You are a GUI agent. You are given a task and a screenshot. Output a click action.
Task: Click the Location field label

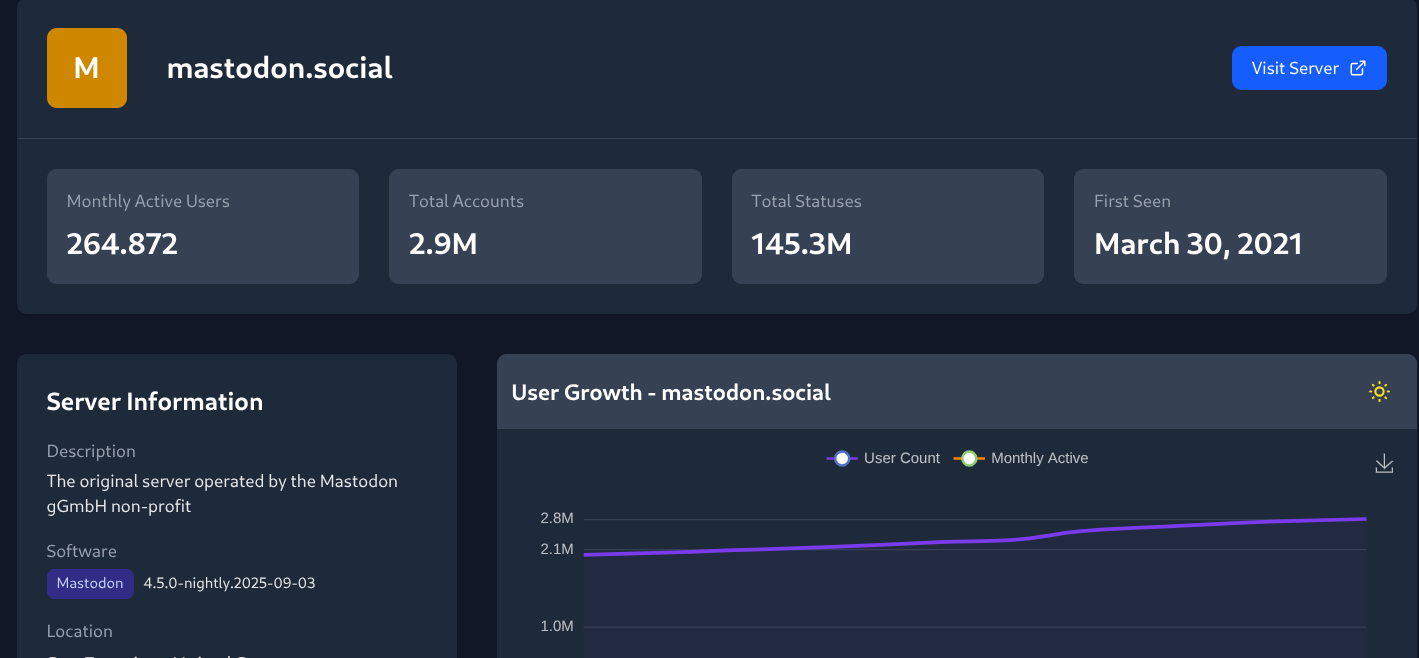click(x=80, y=632)
